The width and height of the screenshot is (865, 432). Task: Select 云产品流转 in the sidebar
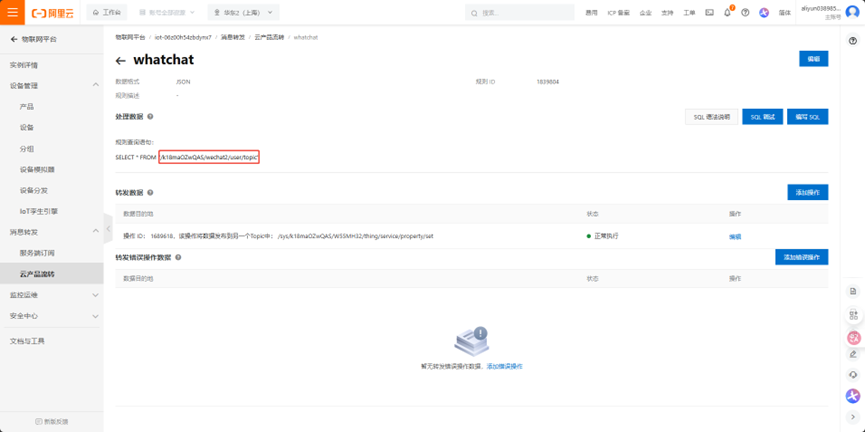37,274
